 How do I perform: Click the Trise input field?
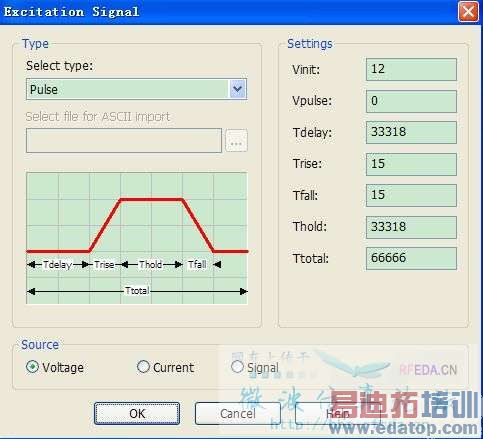click(x=411, y=164)
